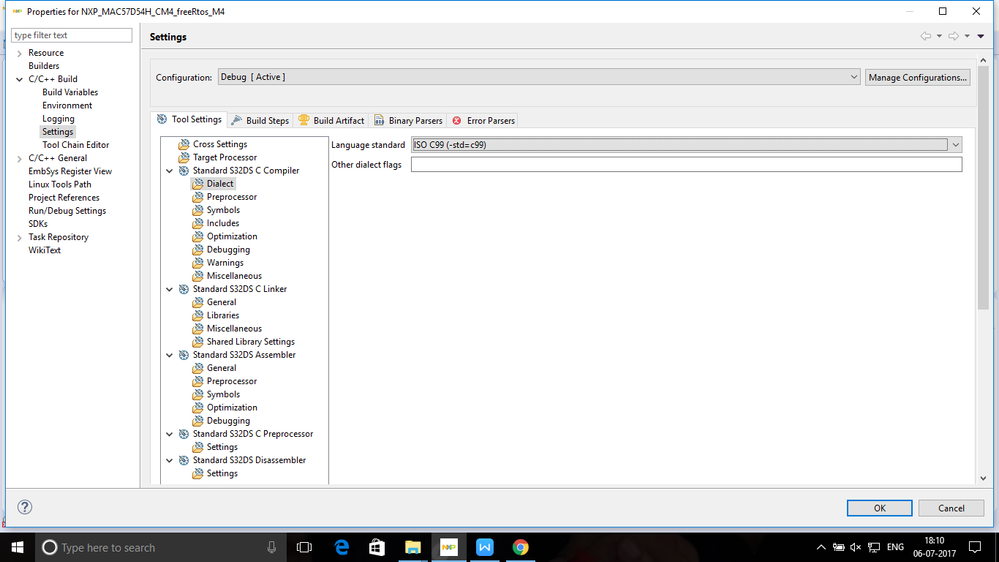Click Other dialect flags field

click(x=686, y=164)
